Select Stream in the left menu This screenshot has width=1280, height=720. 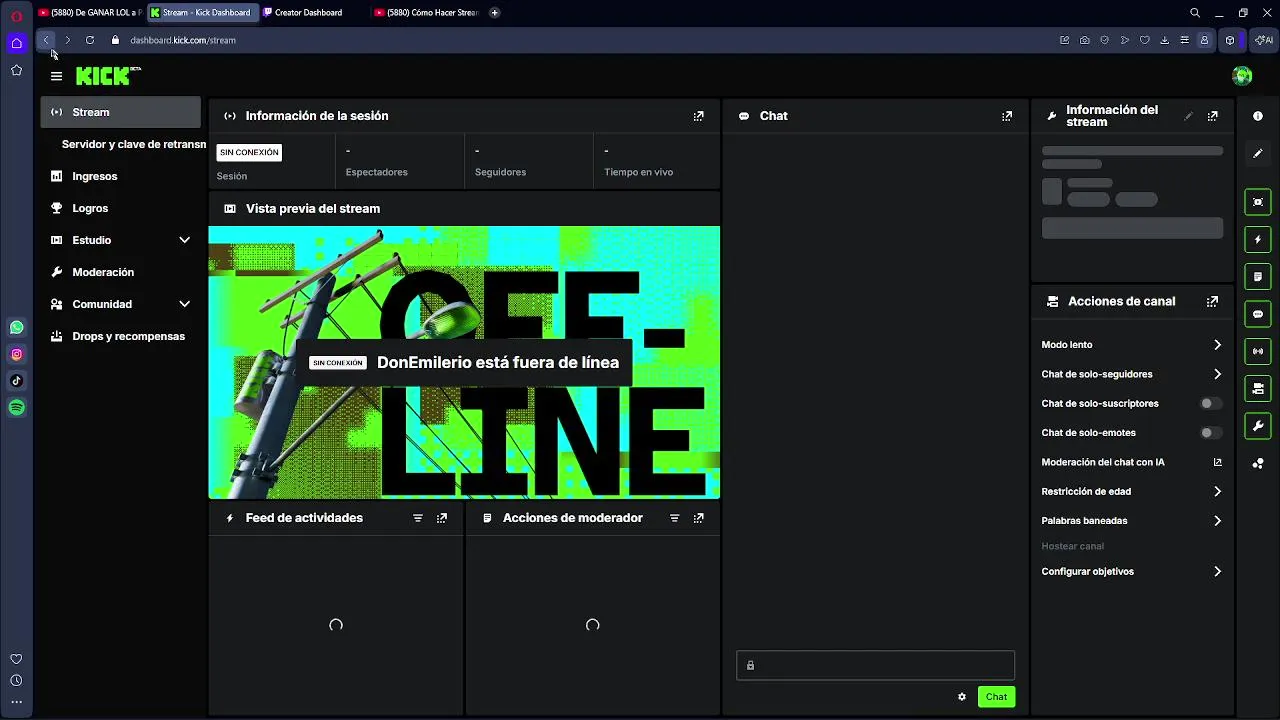coord(121,112)
